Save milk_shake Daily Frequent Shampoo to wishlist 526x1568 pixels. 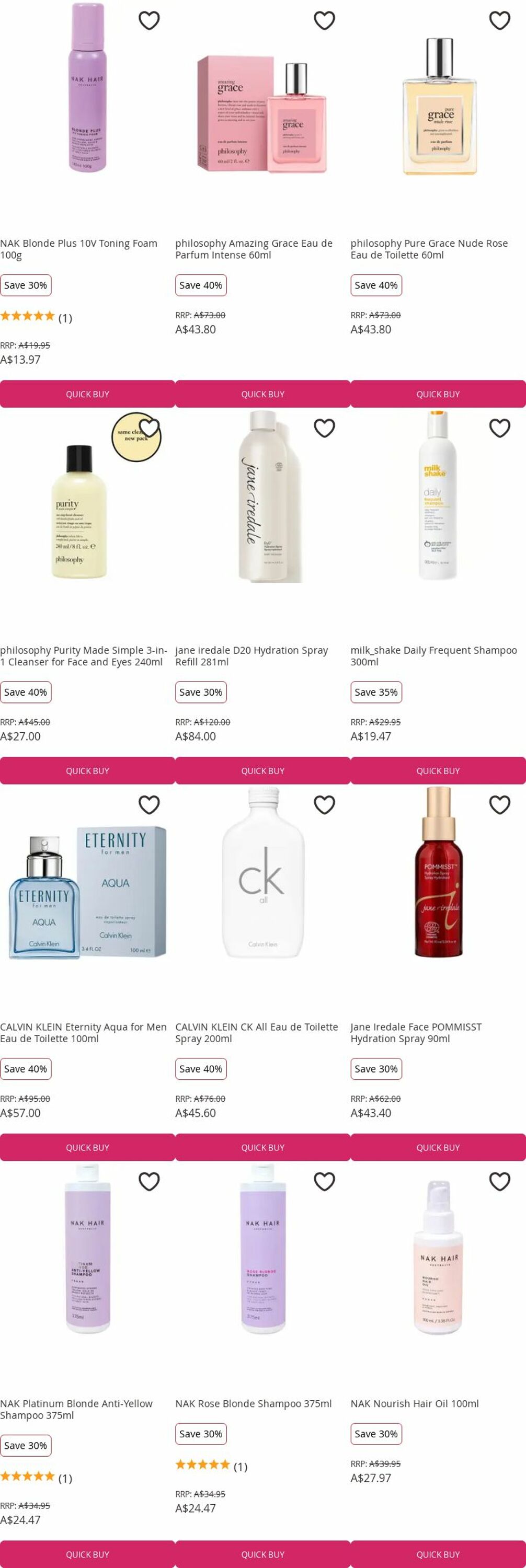point(500,428)
